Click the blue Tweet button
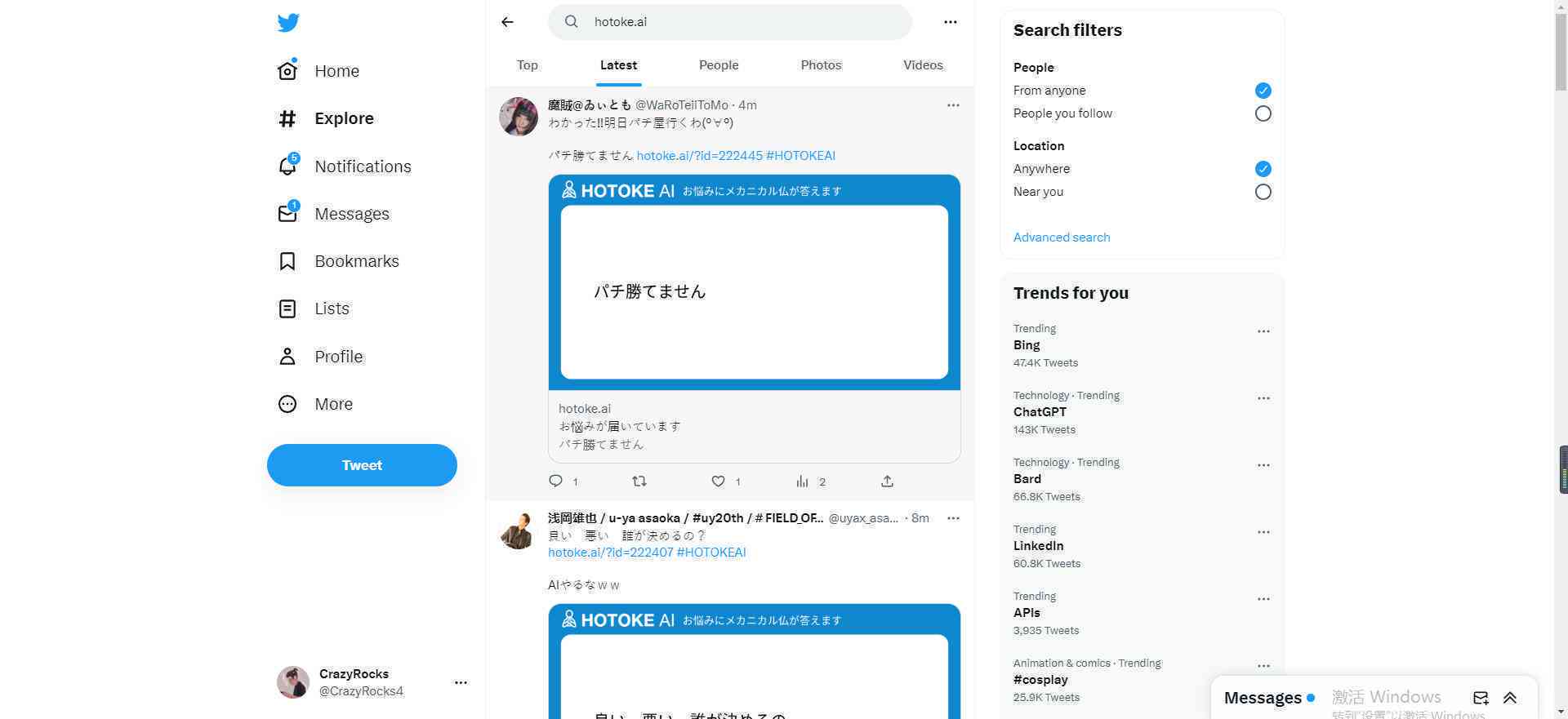The width and height of the screenshot is (1568, 719). [x=362, y=465]
